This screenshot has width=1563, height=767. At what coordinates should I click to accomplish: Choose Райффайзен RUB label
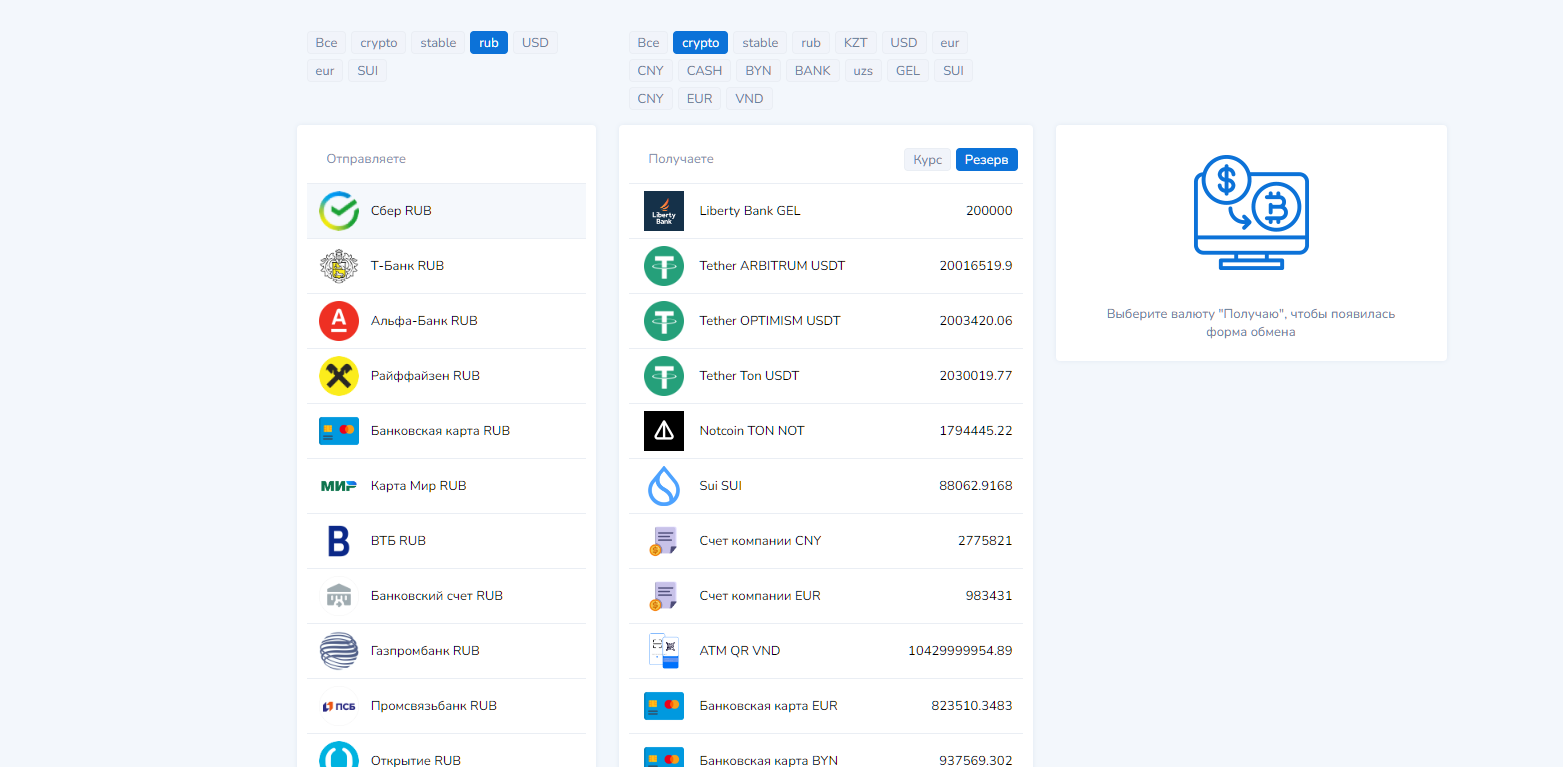coord(425,376)
